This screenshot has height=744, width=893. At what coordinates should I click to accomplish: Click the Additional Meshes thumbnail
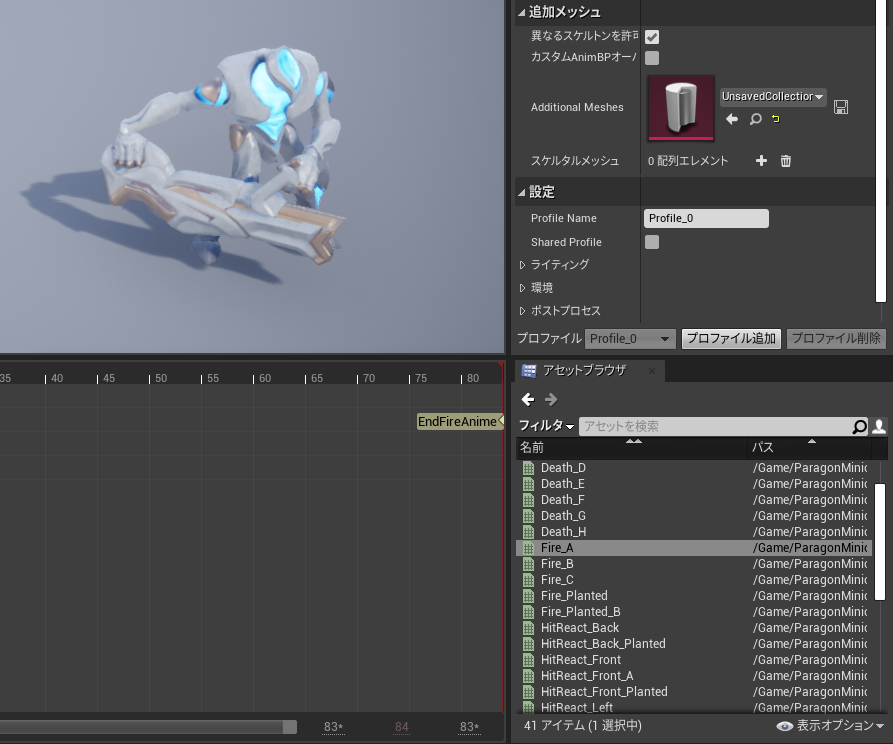pos(681,108)
